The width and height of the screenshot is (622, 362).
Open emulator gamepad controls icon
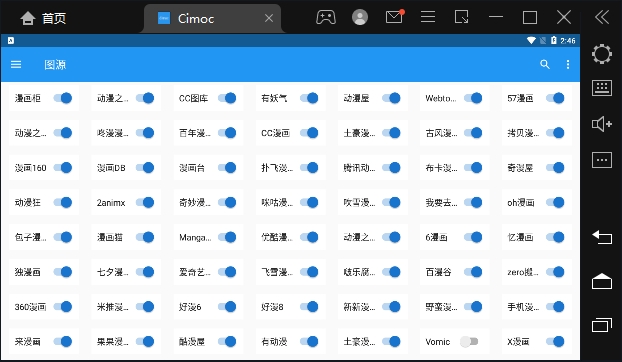click(326, 17)
